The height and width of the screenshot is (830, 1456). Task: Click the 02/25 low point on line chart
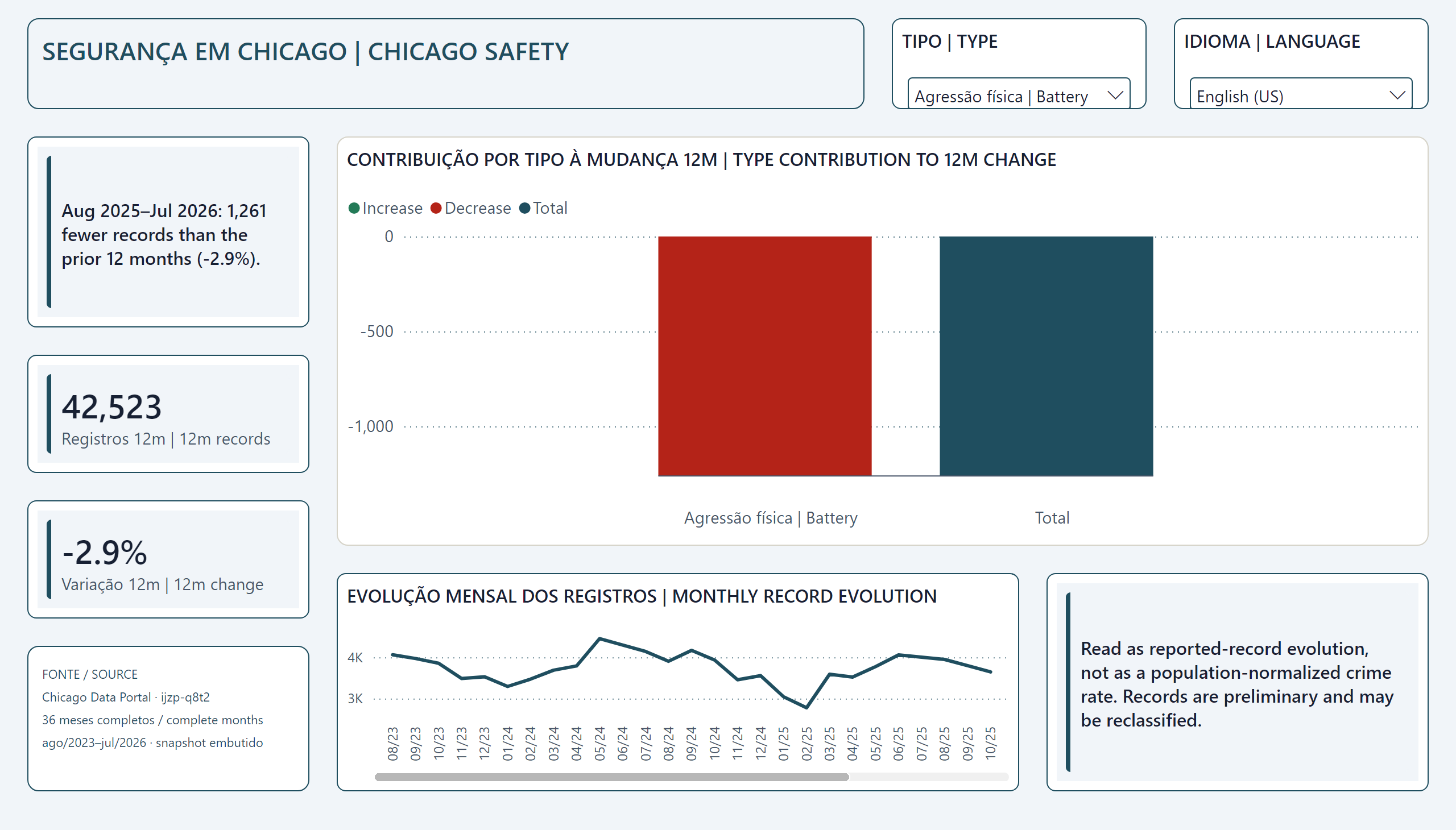[806, 707]
